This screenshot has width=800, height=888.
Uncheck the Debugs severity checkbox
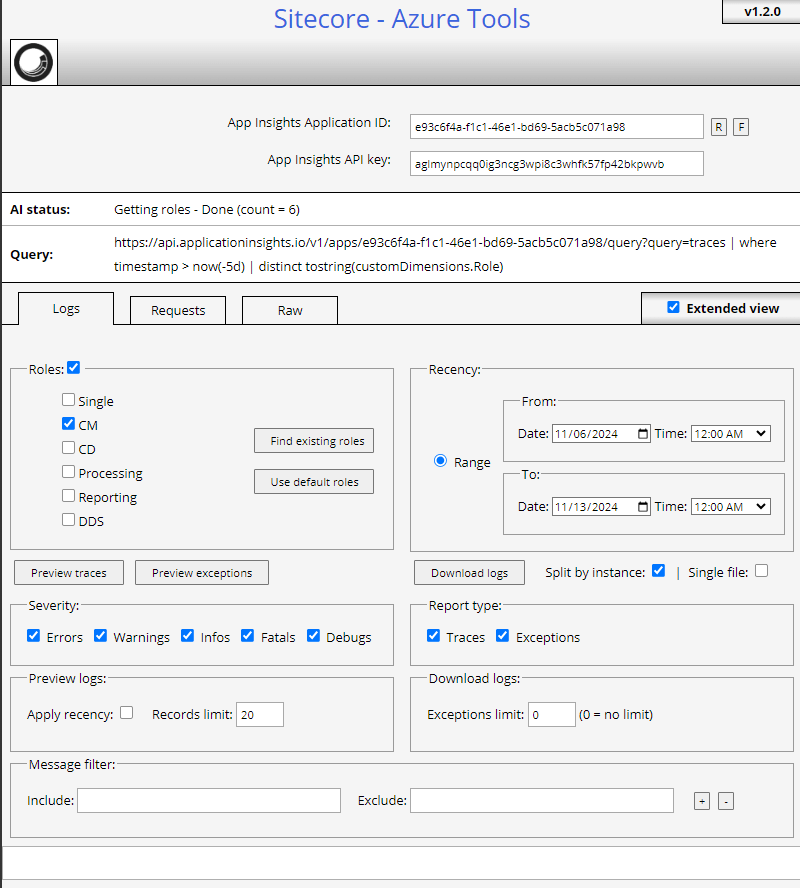coord(314,636)
